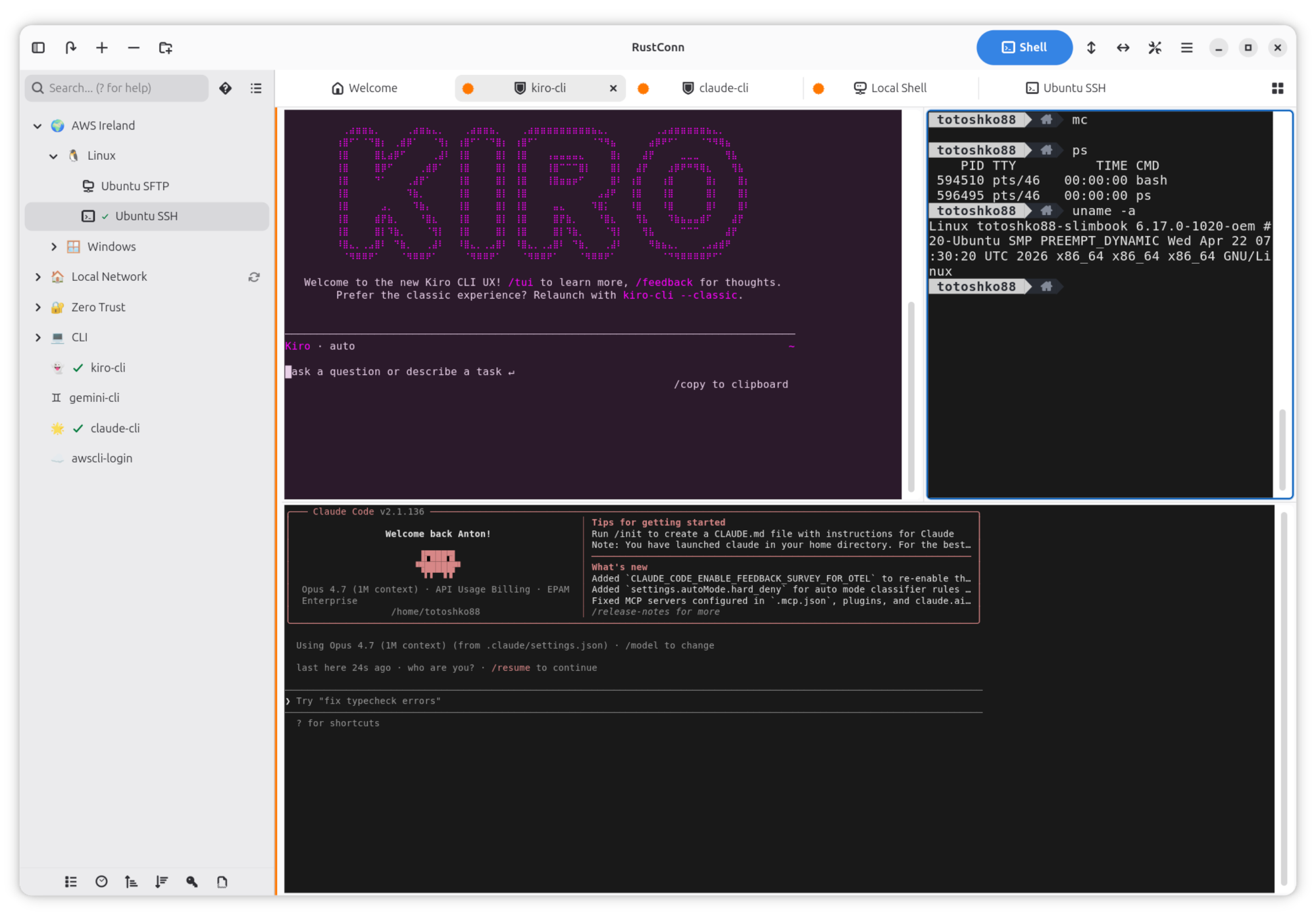Switch to the Ubuntu SSH tab
This screenshot has height=921, width=1316.
pos(1066,88)
